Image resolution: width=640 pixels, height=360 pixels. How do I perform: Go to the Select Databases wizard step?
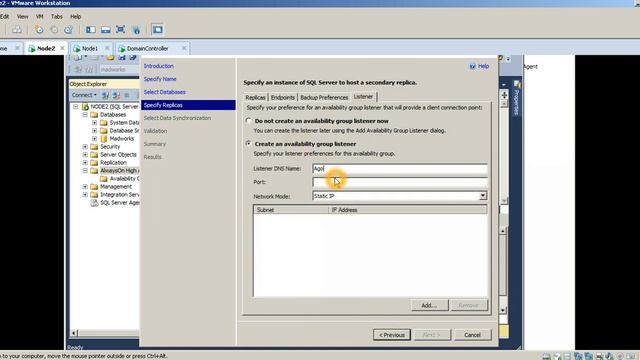tap(164, 92)
